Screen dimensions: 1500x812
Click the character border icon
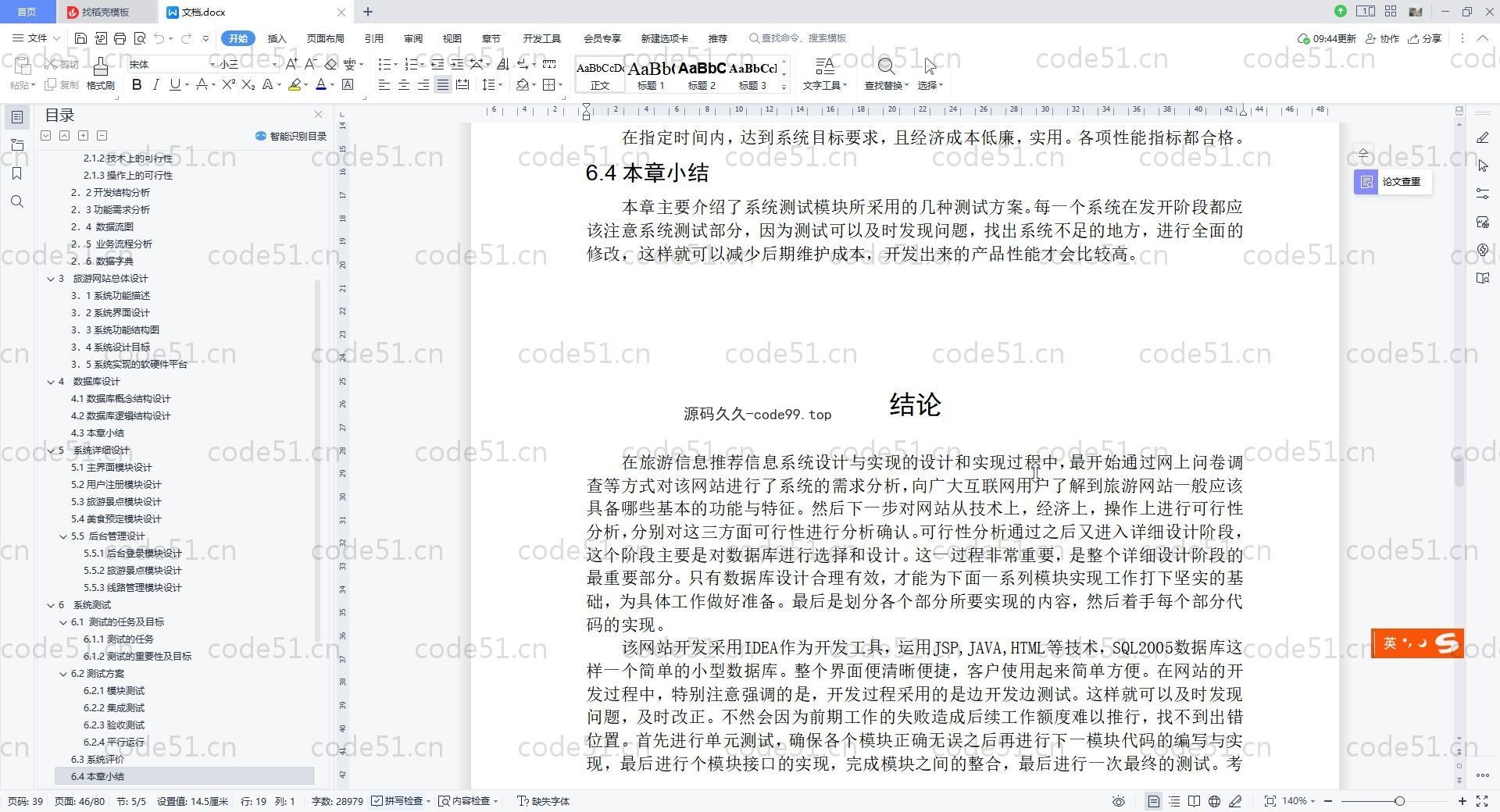tap(348, 84)
